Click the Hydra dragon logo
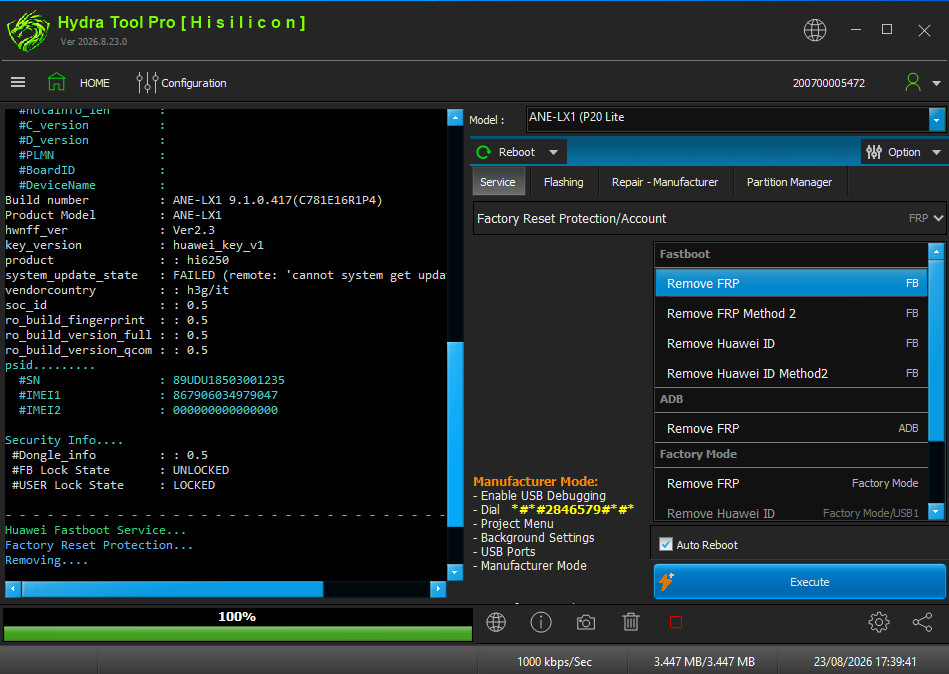The image size is (949, 674). [x=28, y=31]
